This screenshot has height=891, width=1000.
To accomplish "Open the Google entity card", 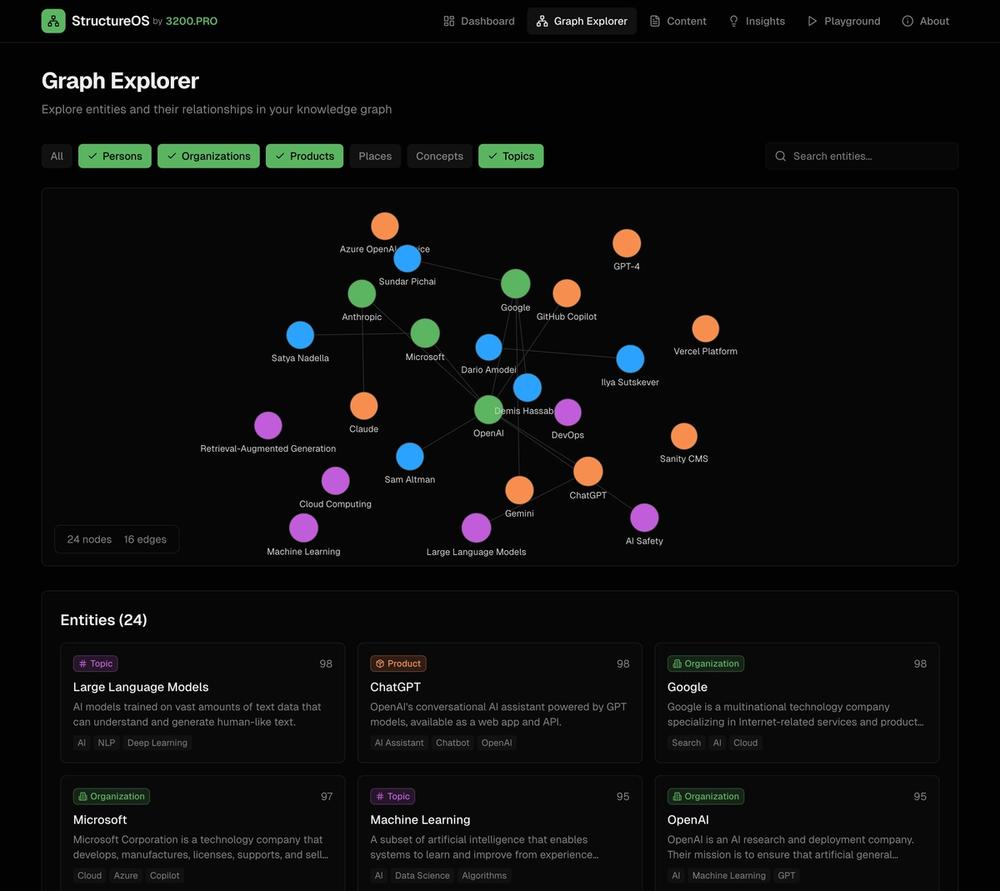I will 797,703.
